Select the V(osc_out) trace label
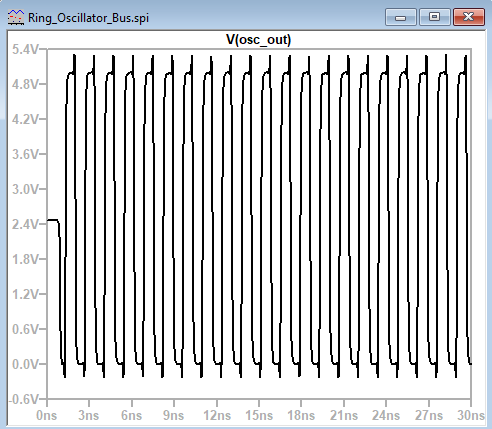 [x=259, y=40]
